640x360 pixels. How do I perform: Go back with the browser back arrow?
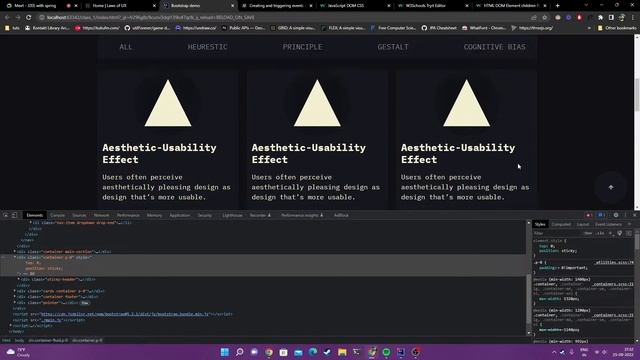click(x=7, y=18)
